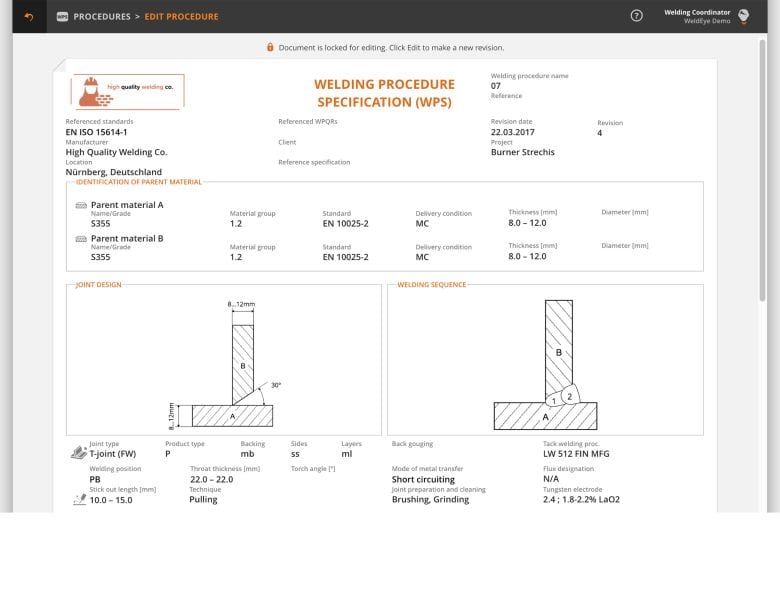Click the orange lock icon in notice

[270, 47]
